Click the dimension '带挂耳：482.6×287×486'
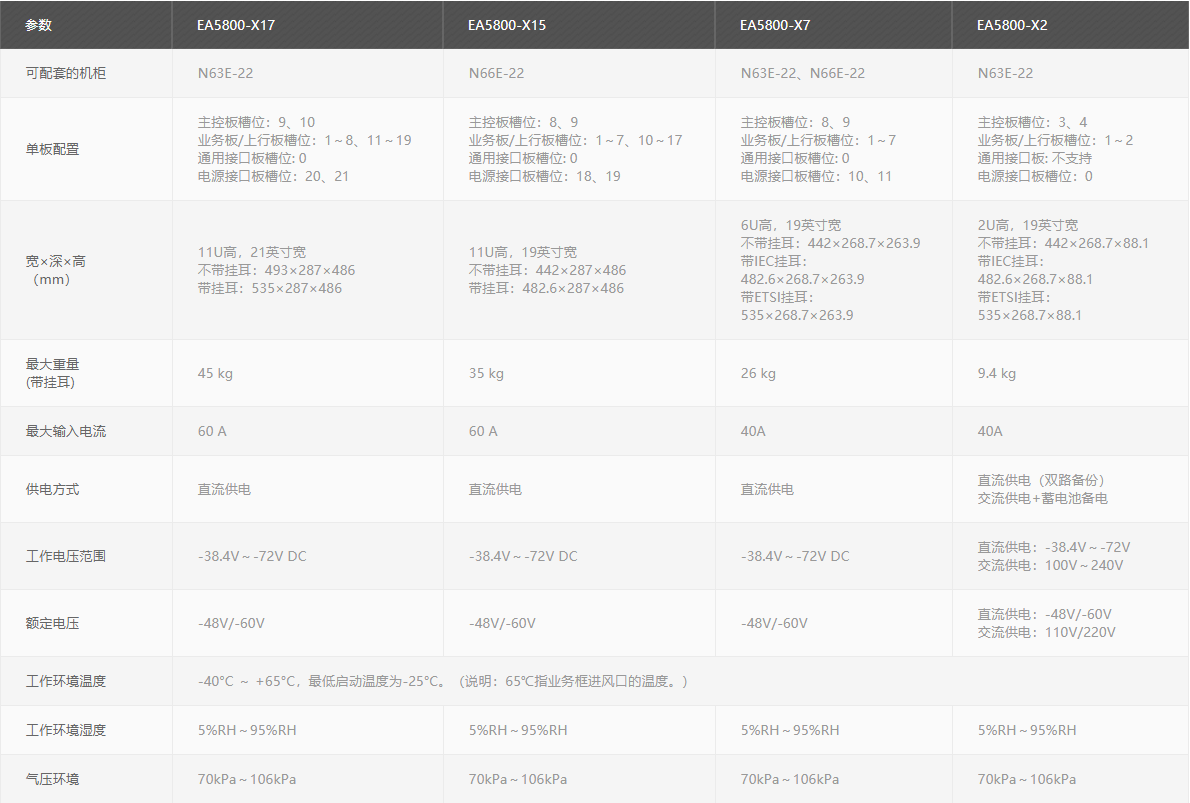Image resolution: width=1190 pixels, height=803 pixels. [546, 288]
